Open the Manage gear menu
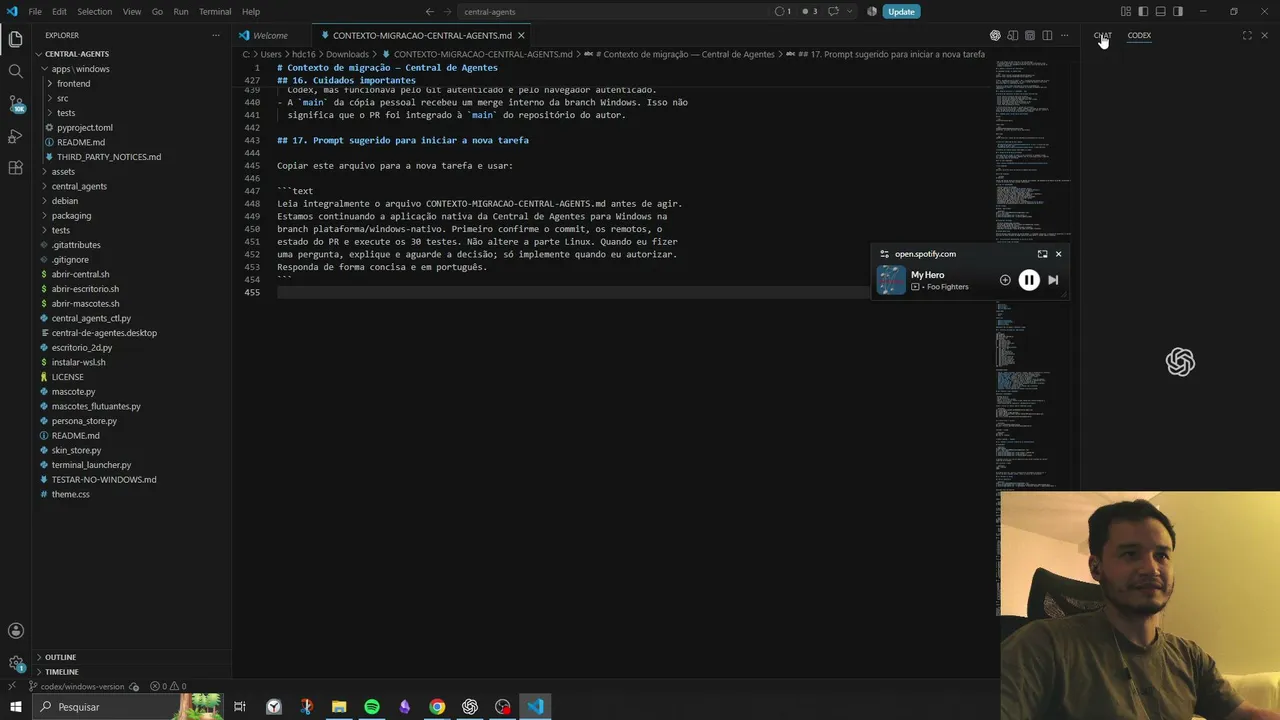The image size is (1280, 720). tap(15, 663)
